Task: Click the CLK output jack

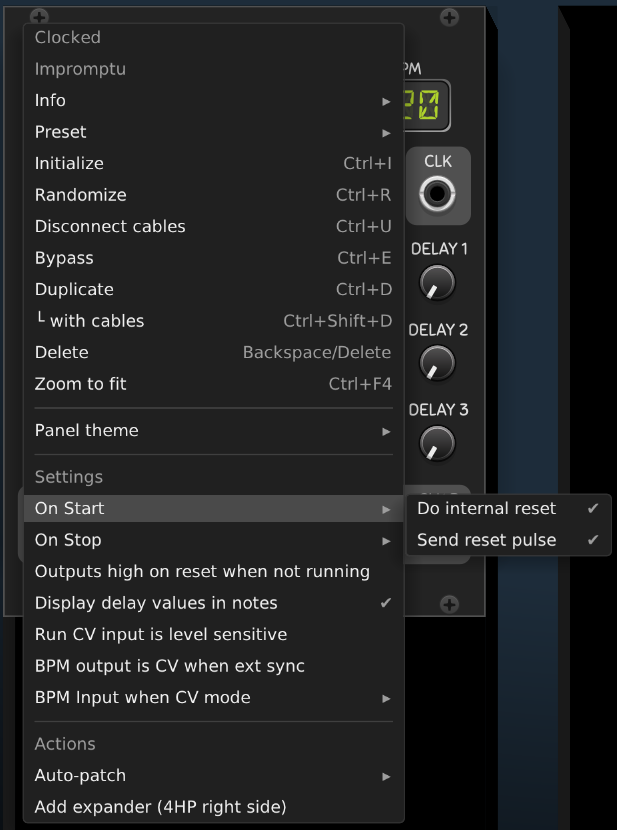Action: [x=437, y=194]
